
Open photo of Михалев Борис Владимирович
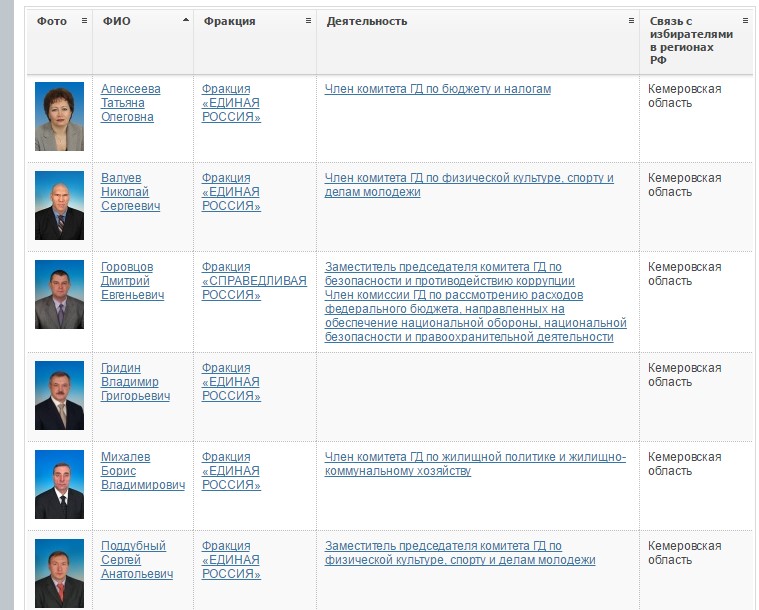(59, 485)
